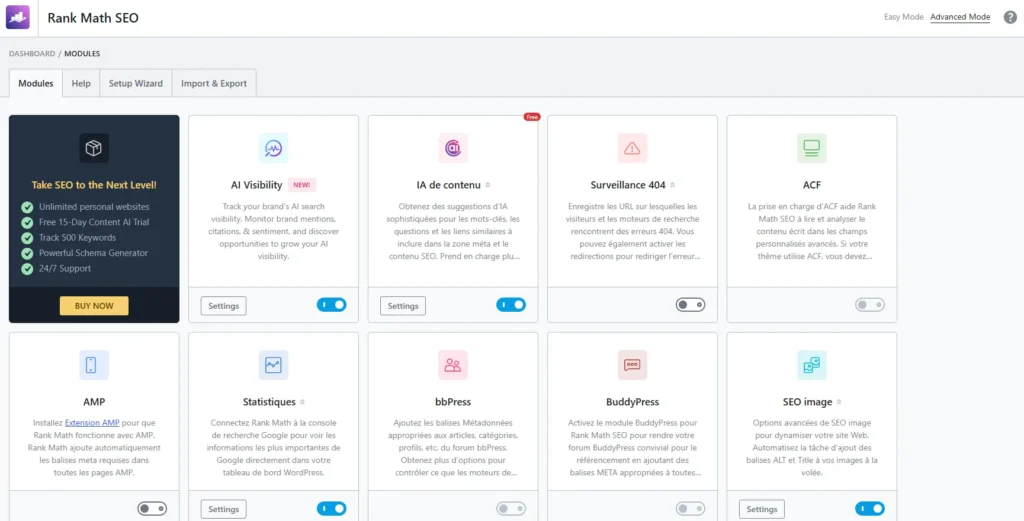1024x521 pixels.
Task: Click the Rank Math SEO title
Action: [x=93, y=18]
